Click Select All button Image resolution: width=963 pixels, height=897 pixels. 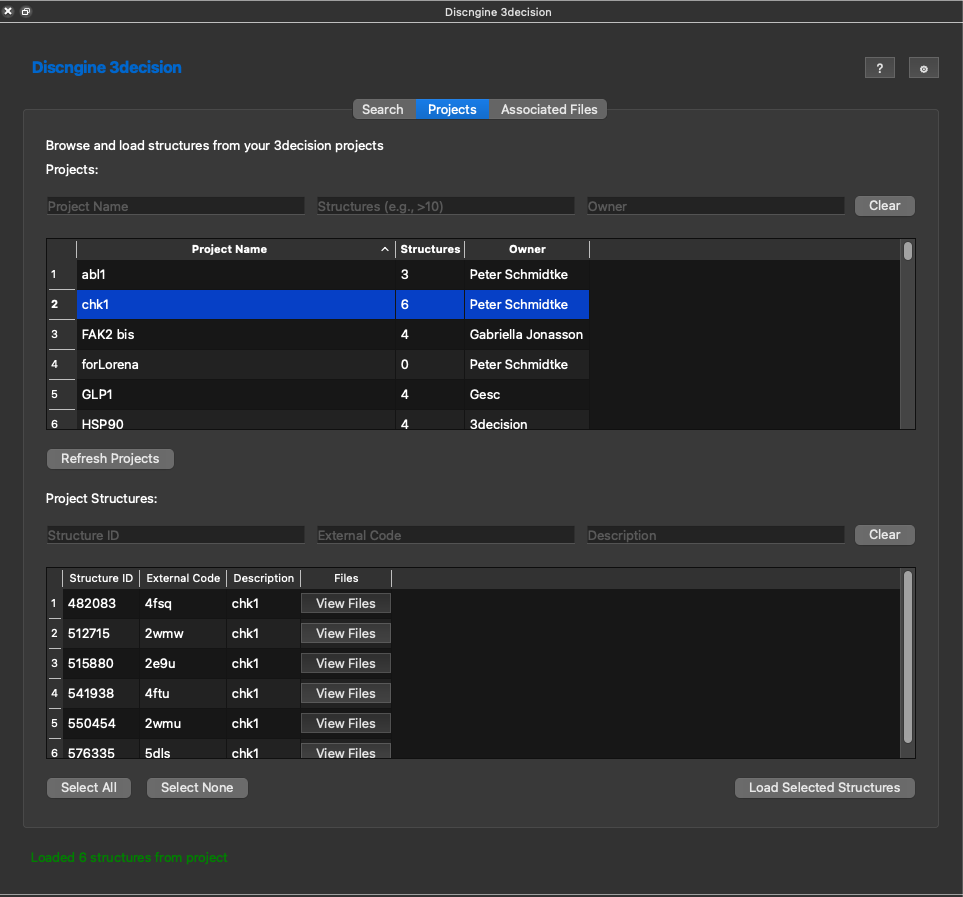89,788
